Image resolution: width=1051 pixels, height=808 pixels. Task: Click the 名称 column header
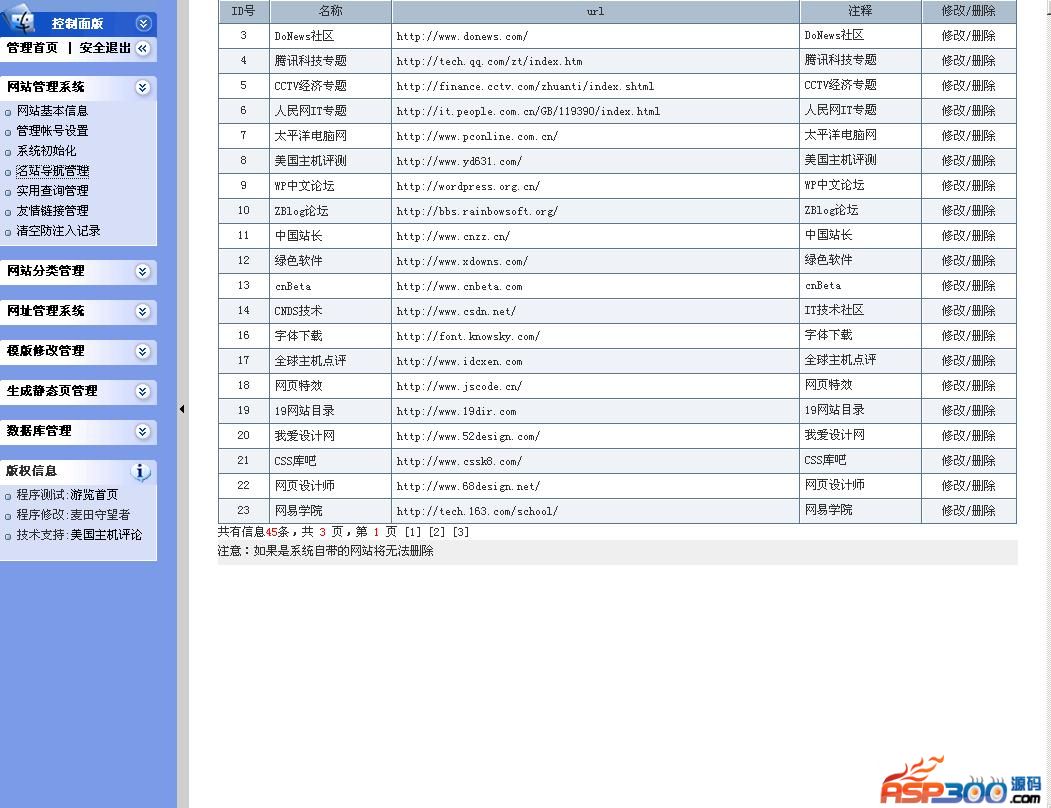click(330, 11)
